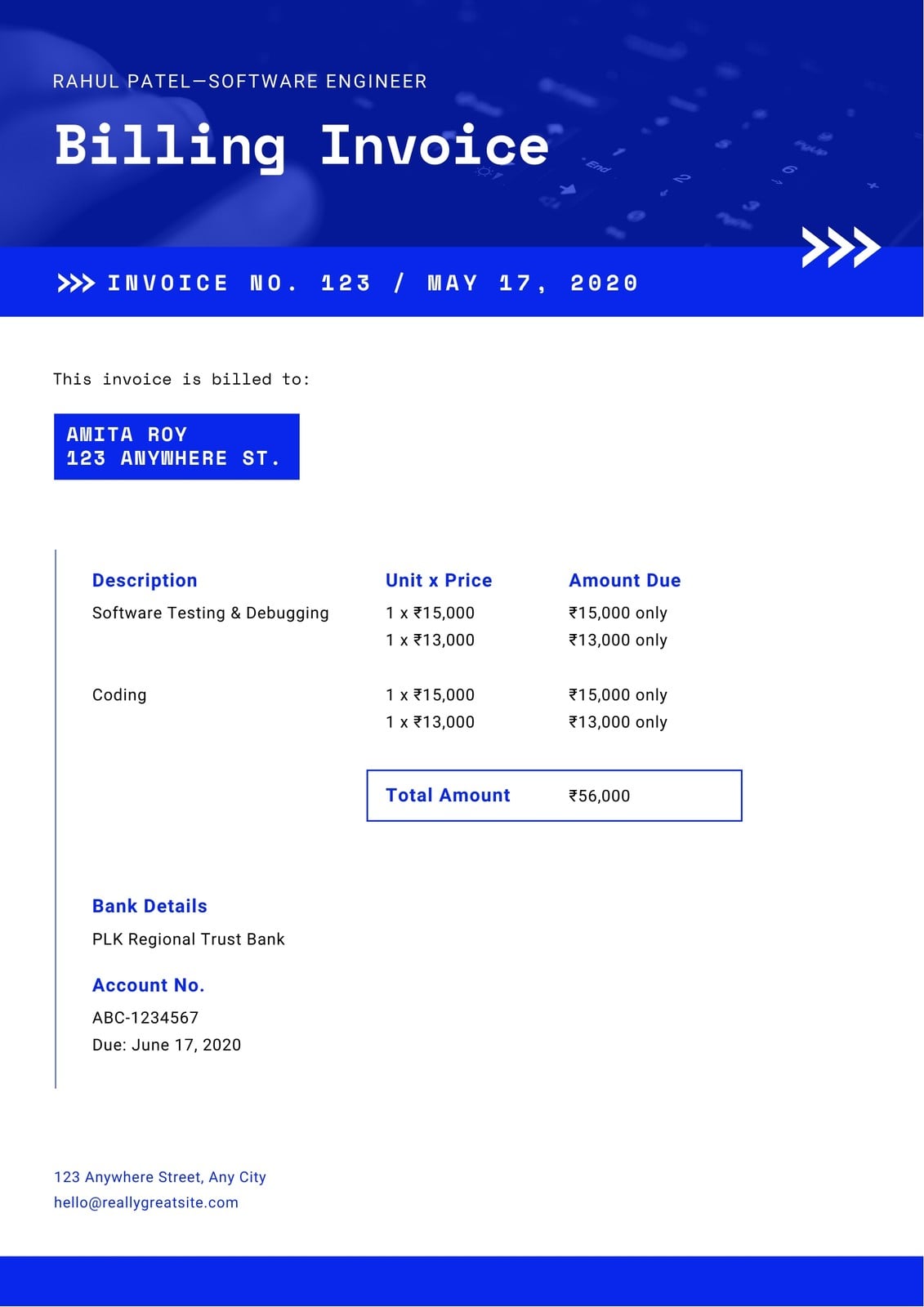Select the ₹56,000 total value
The height and width of the screenshot is (1307, 924).
click(x=600, y=796)
